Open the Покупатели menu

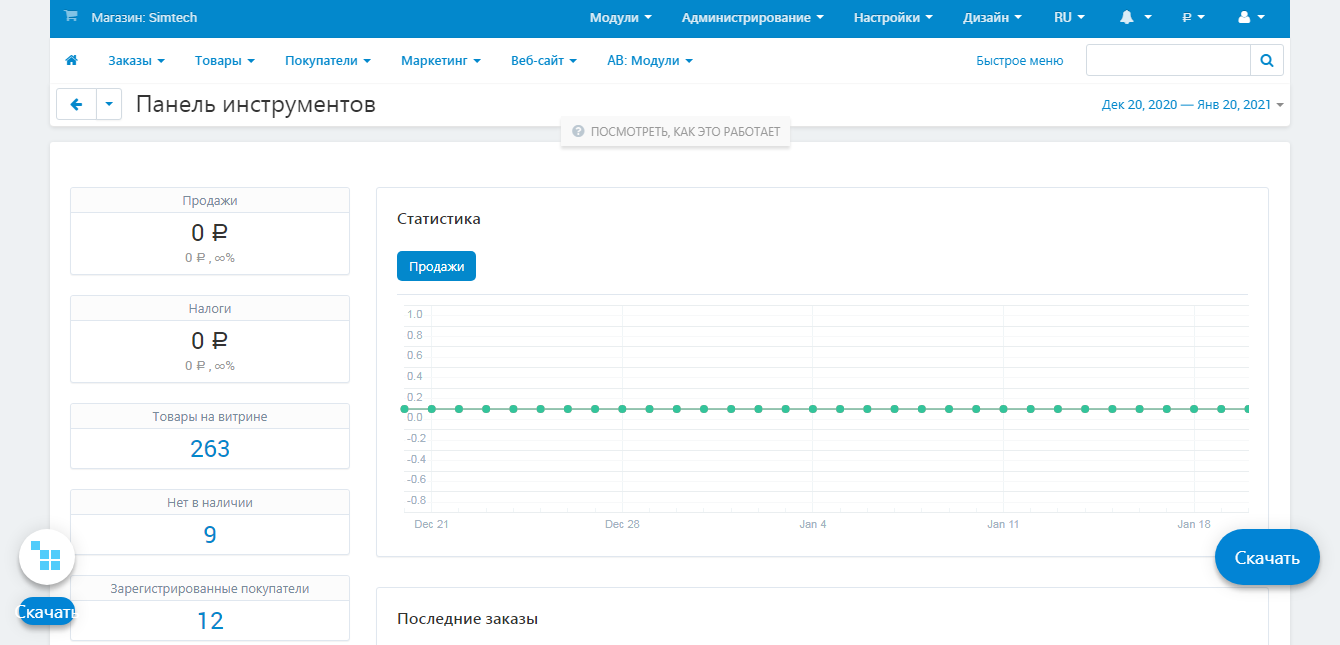328,61
